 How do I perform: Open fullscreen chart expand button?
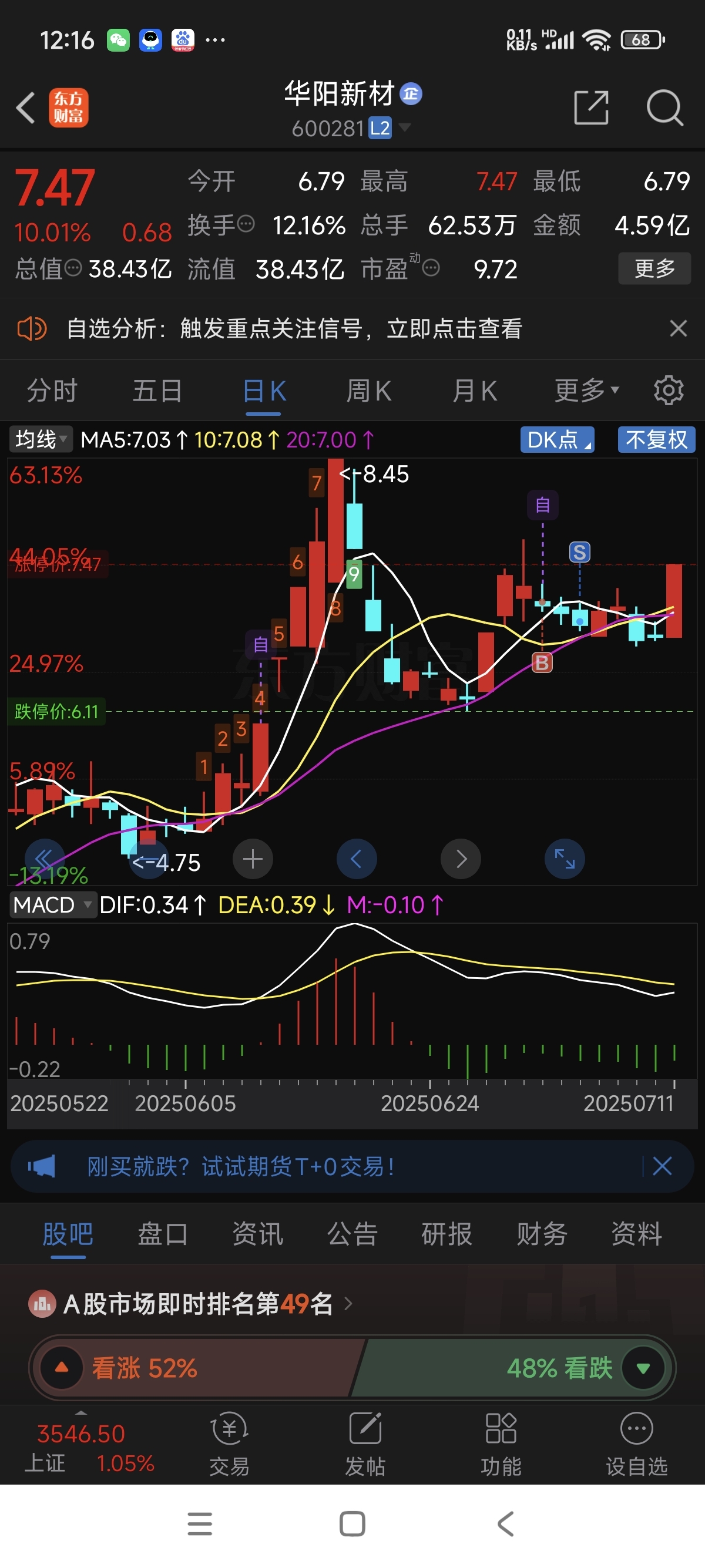pyautogui.click(x=565, y=859)
